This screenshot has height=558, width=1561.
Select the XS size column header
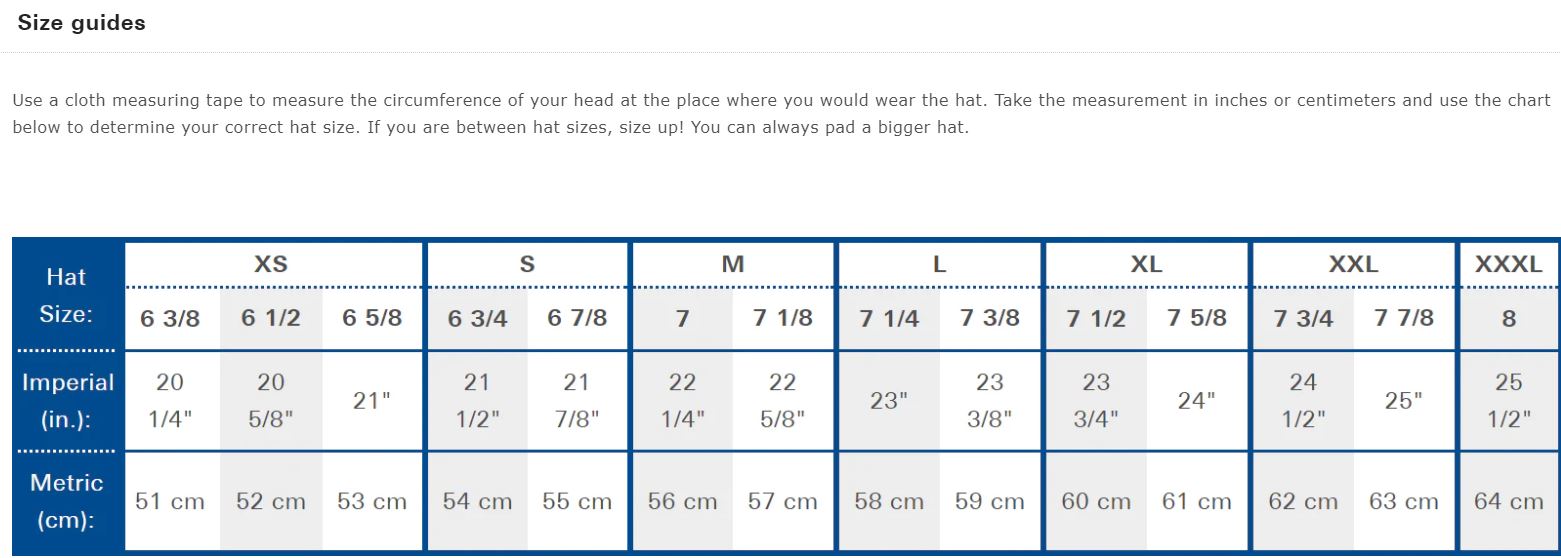[x=271, y=264]
